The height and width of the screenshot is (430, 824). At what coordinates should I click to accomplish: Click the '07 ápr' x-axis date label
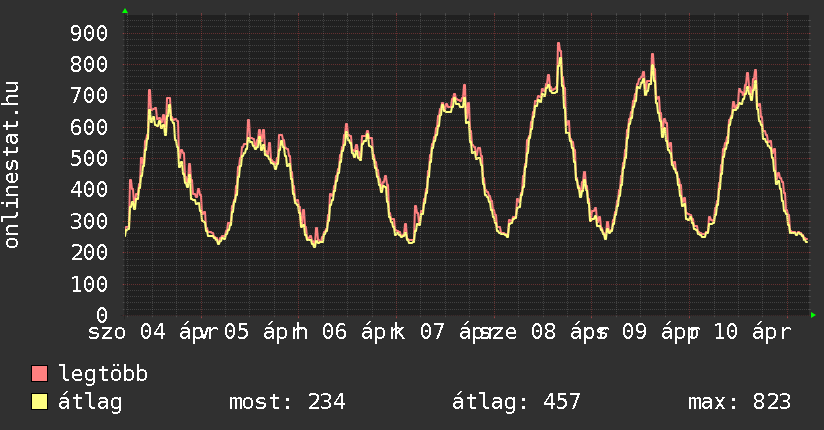(x=451, y=333)
